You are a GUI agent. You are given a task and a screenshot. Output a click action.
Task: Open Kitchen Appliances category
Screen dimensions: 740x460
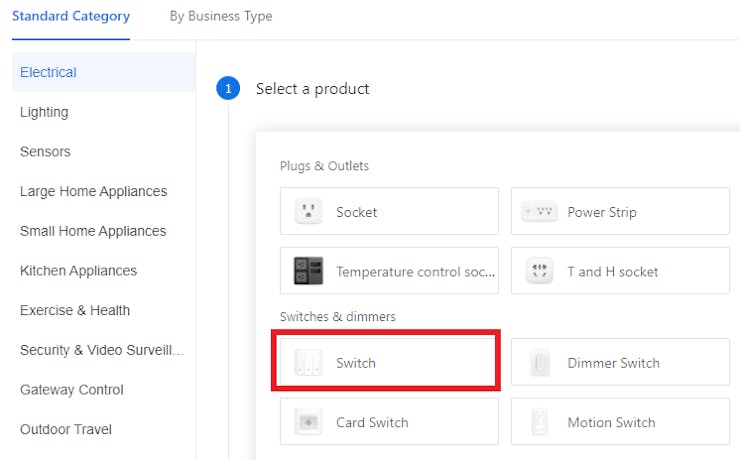tap(78, 271)
